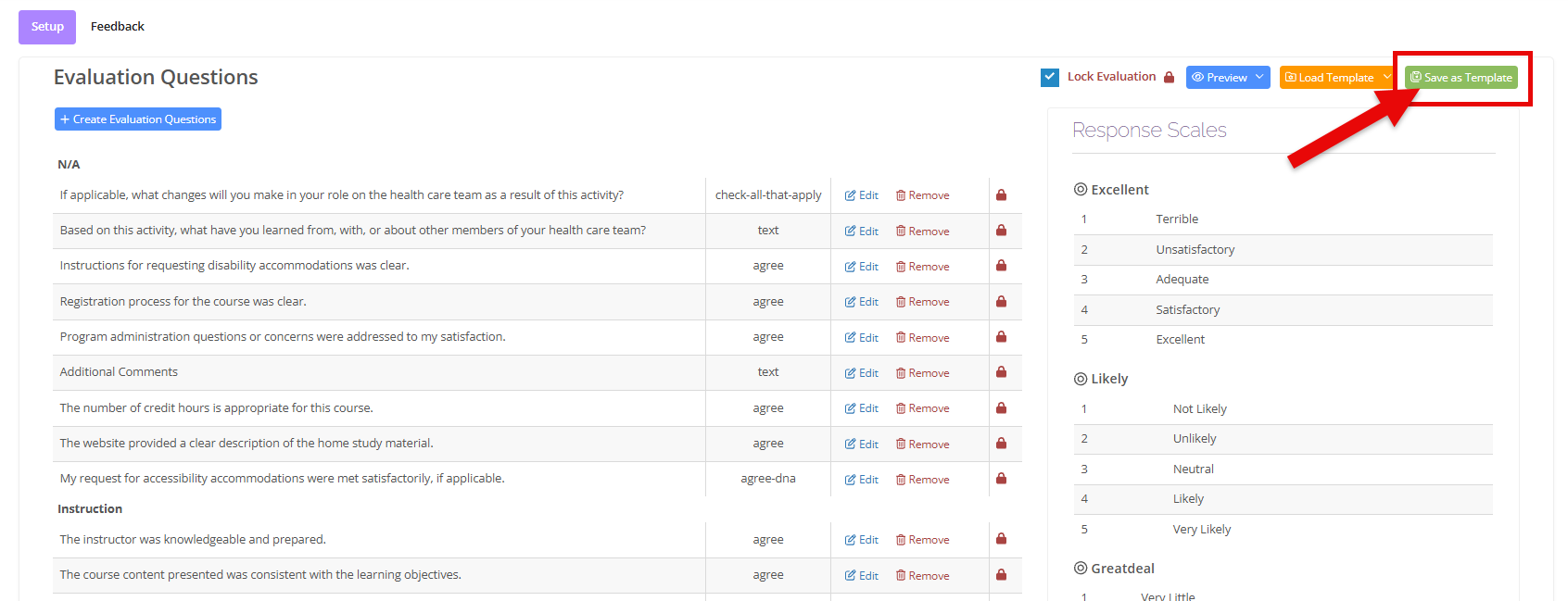Switch to the Setup tab

47,27
